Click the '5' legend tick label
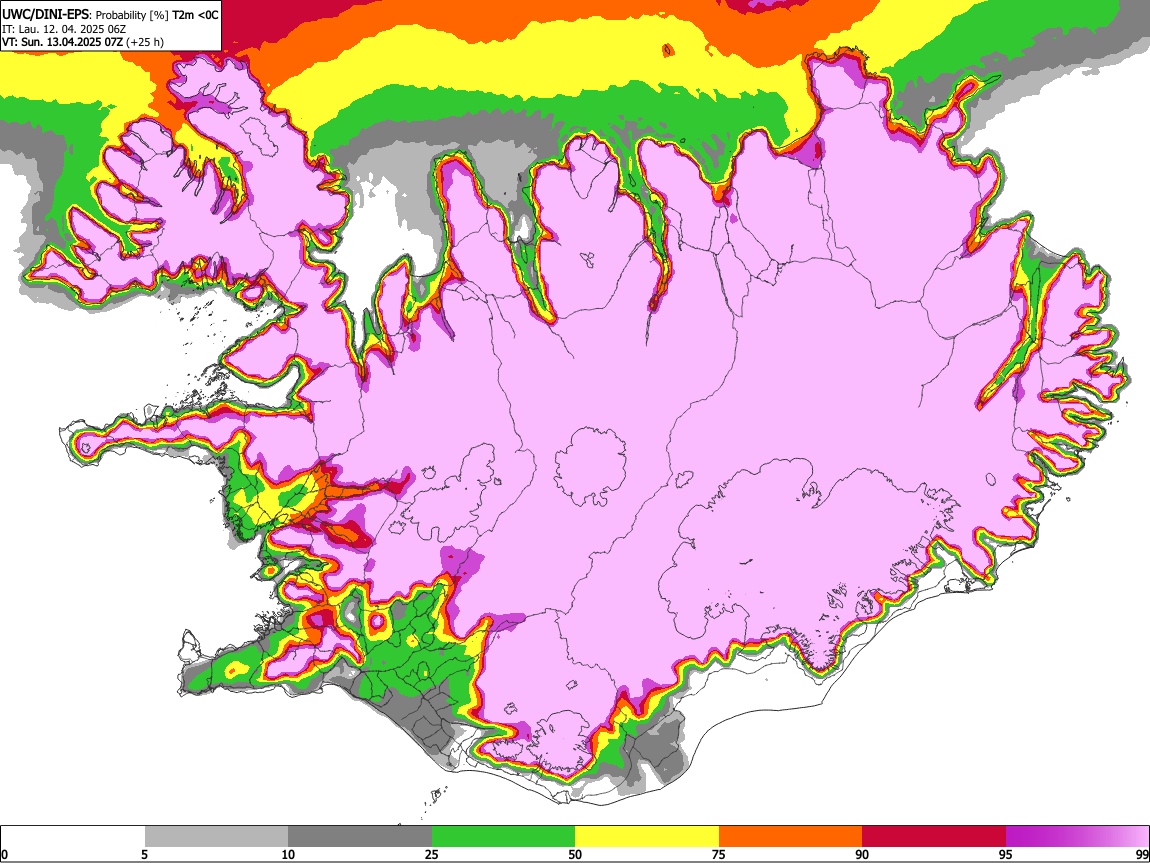The width and height of the screenshot is (1150, 863). 145,854
